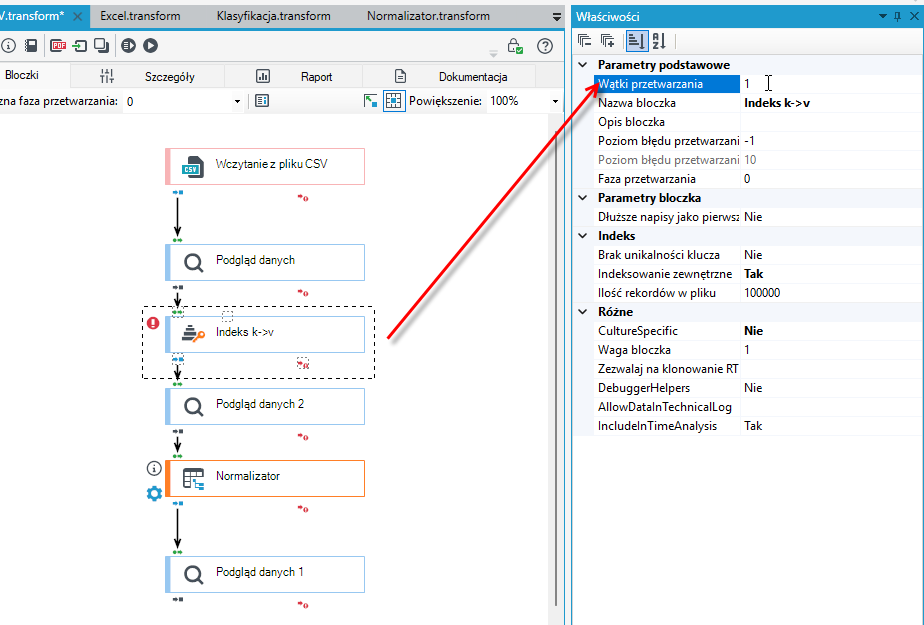Run the transformation with the play button
924x625 pixels.
tap(150, 46)
